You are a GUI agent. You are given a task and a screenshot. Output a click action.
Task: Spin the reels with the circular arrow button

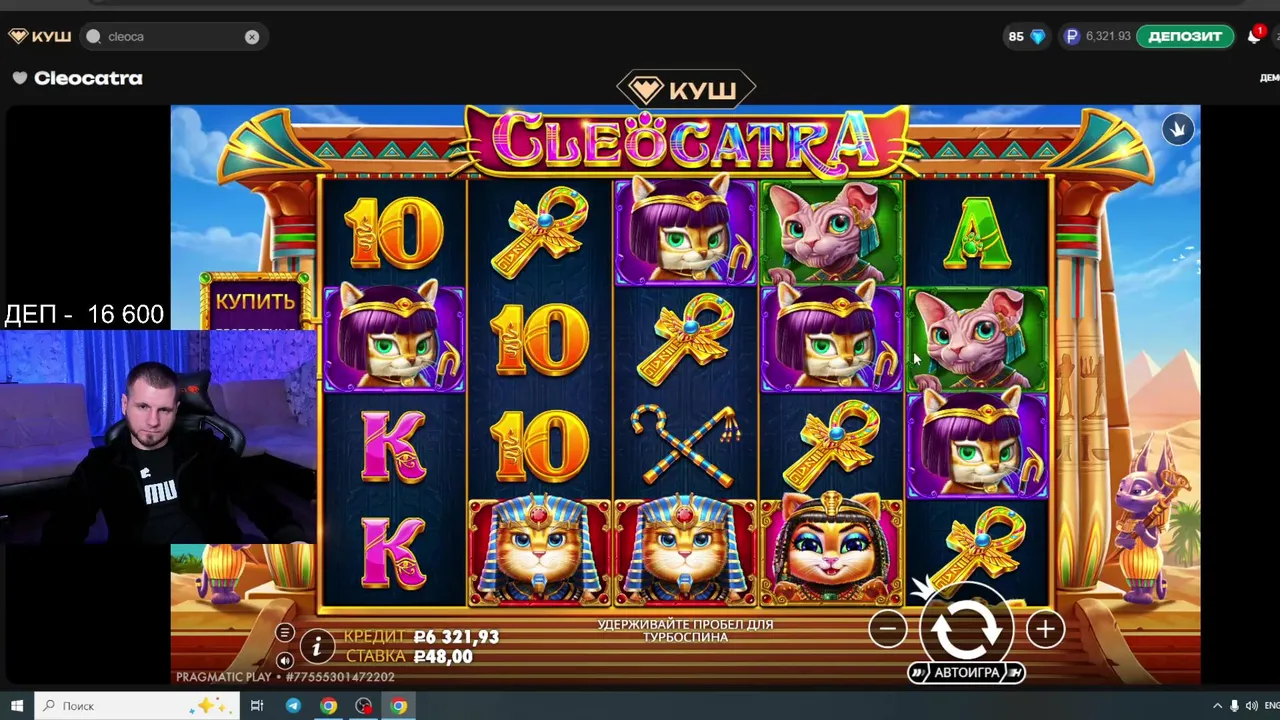[x=967, y=628]
